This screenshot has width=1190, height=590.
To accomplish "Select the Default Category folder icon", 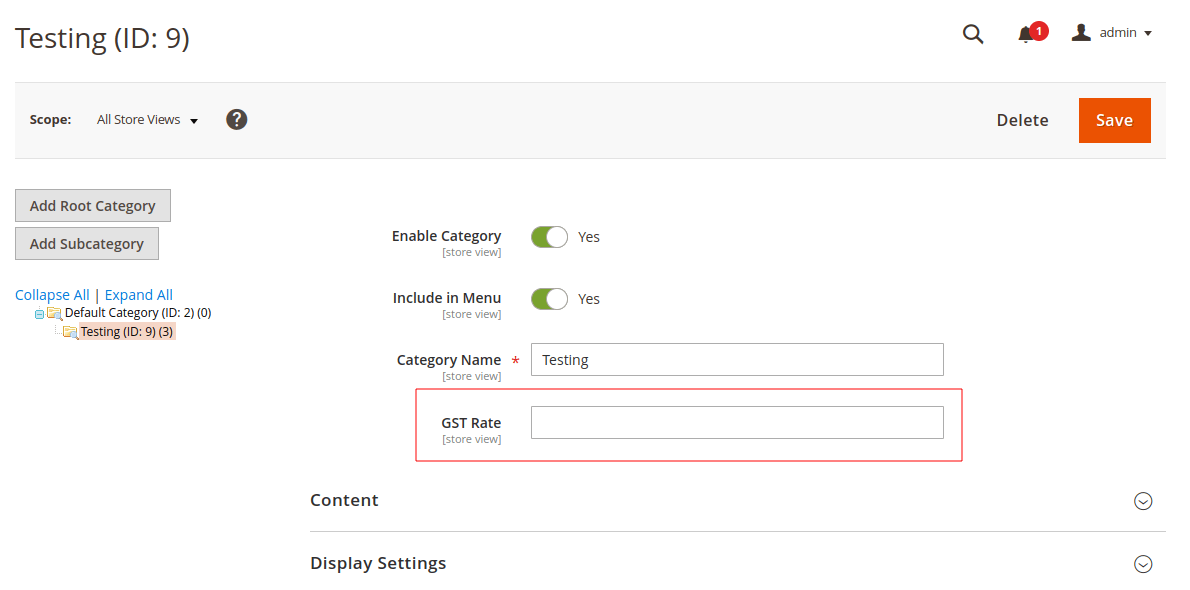I will [x=56, y=312].
